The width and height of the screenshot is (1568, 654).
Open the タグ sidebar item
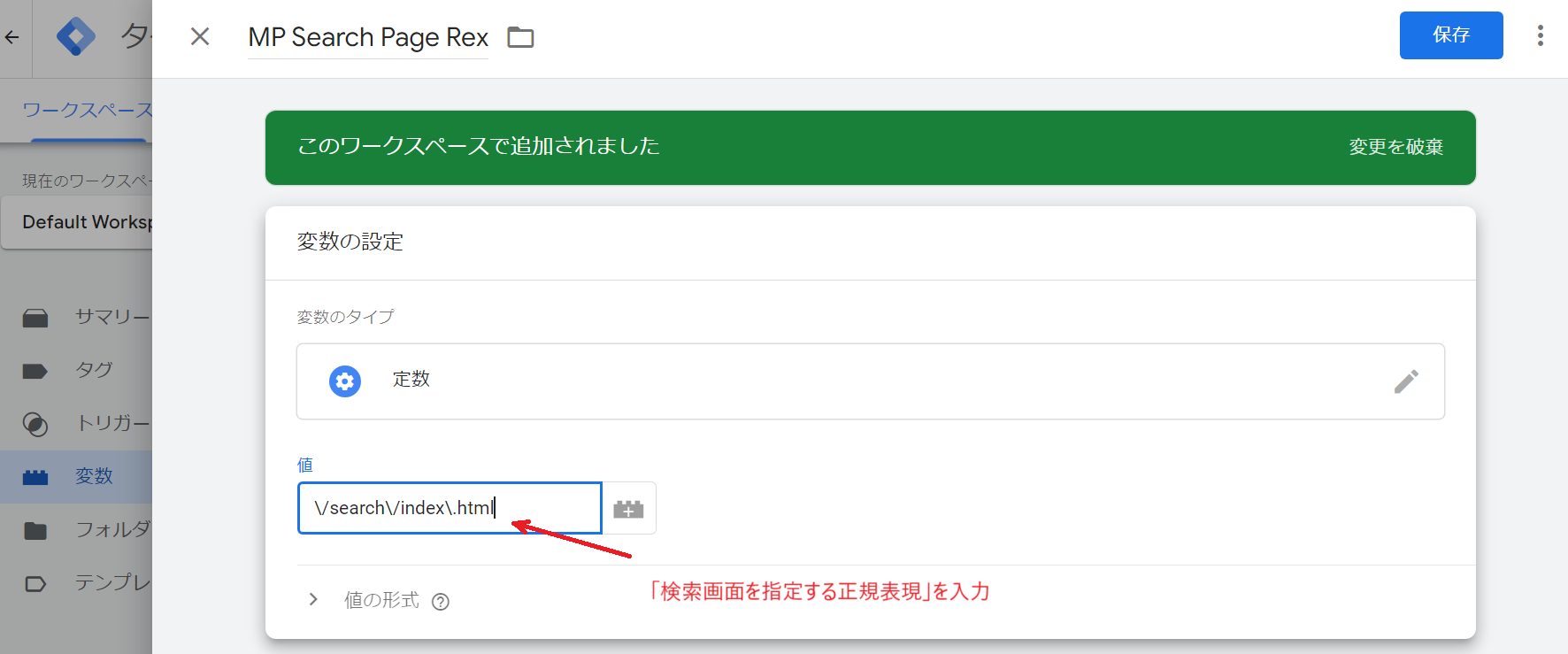tap(76, 370)
